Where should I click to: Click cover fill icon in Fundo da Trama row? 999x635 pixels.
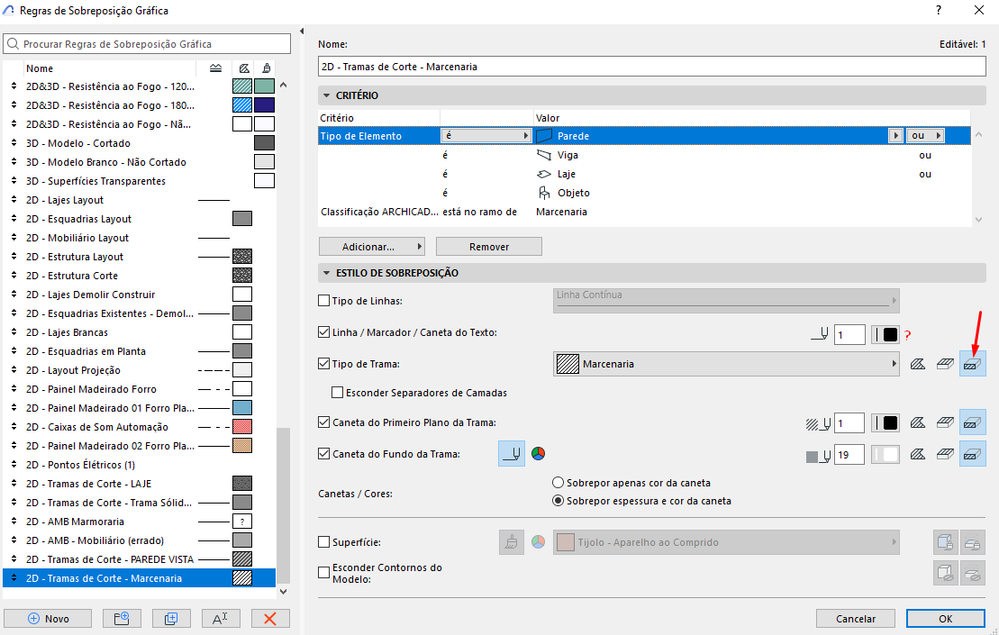pos(945,454)
